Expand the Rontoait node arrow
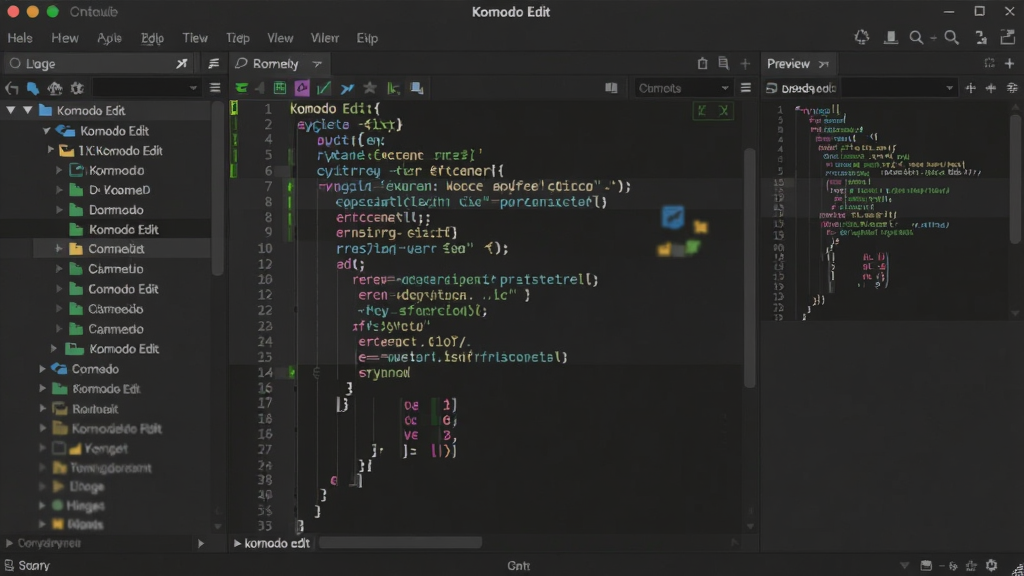The image size is (1024, 576). click(42, 409)
